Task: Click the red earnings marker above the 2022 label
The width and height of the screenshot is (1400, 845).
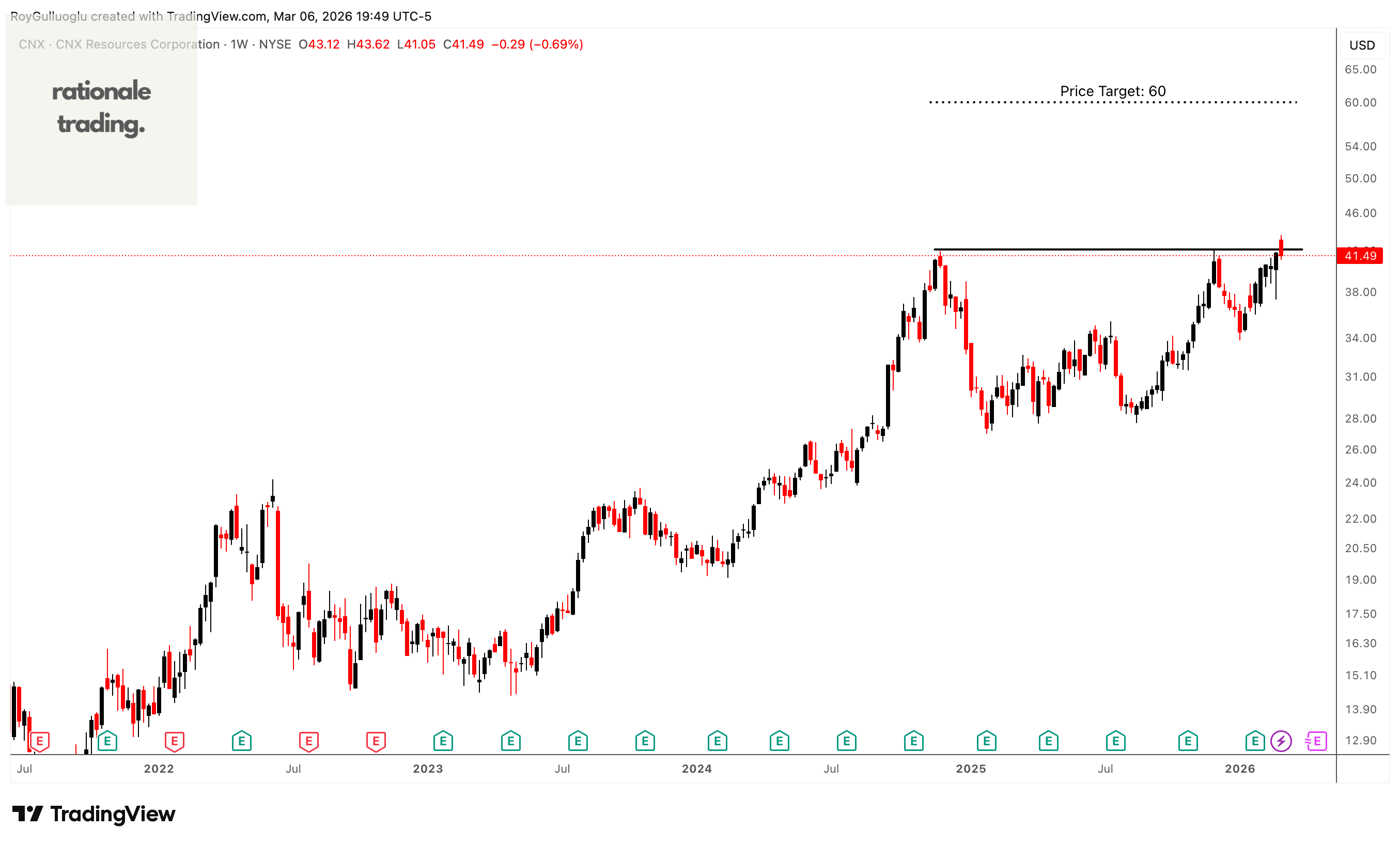Action: [x=175, y=741]
